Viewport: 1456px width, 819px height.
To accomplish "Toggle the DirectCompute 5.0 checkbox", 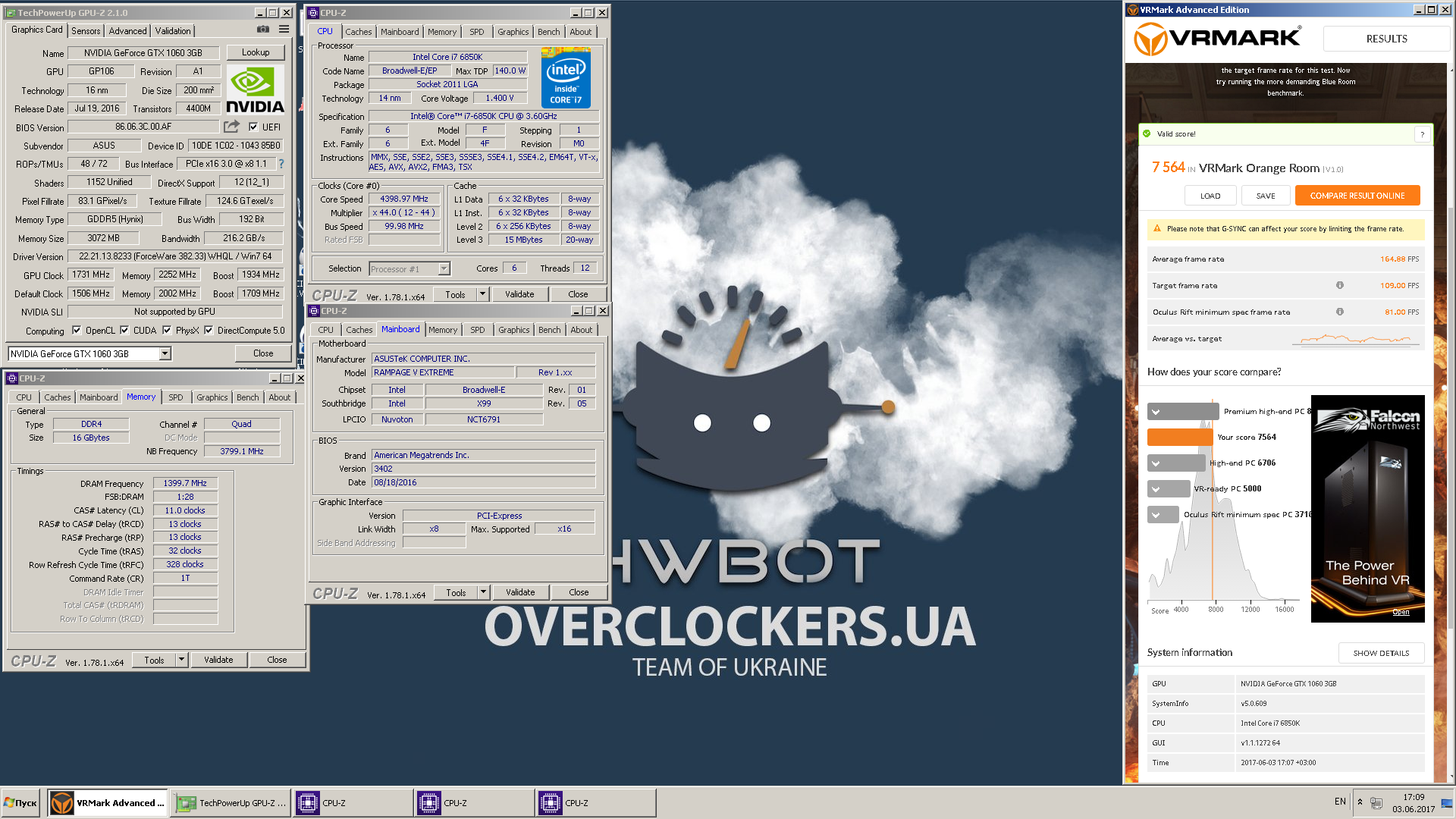I will tap(209, 330).
